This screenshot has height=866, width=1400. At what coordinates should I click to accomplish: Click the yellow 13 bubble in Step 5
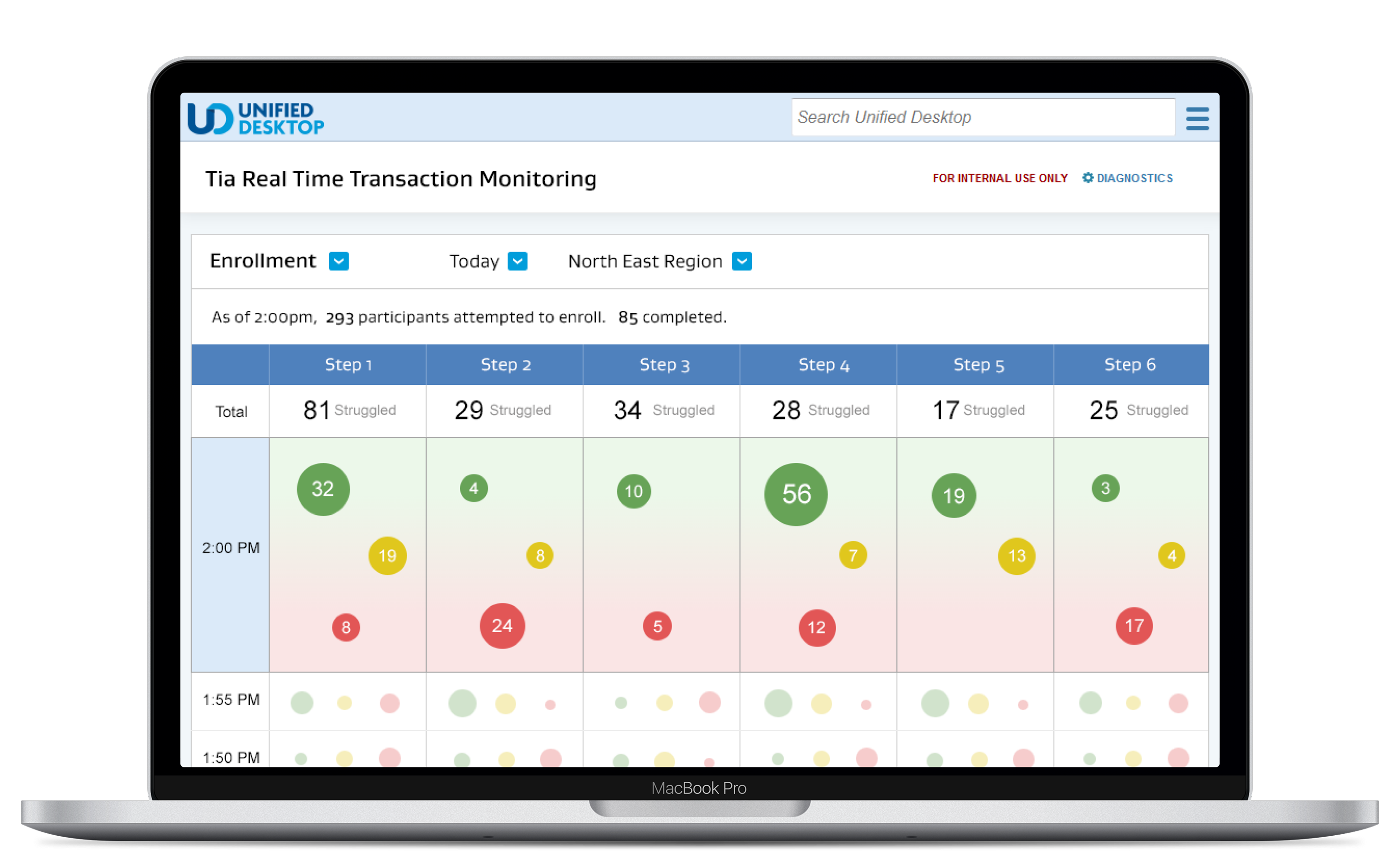[x=1017, y=556]
